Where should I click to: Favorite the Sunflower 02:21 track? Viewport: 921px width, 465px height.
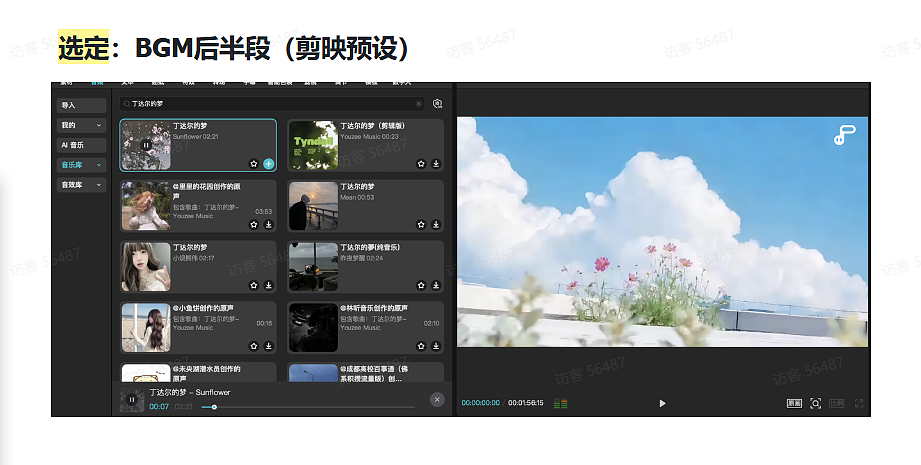coord(254,164)
